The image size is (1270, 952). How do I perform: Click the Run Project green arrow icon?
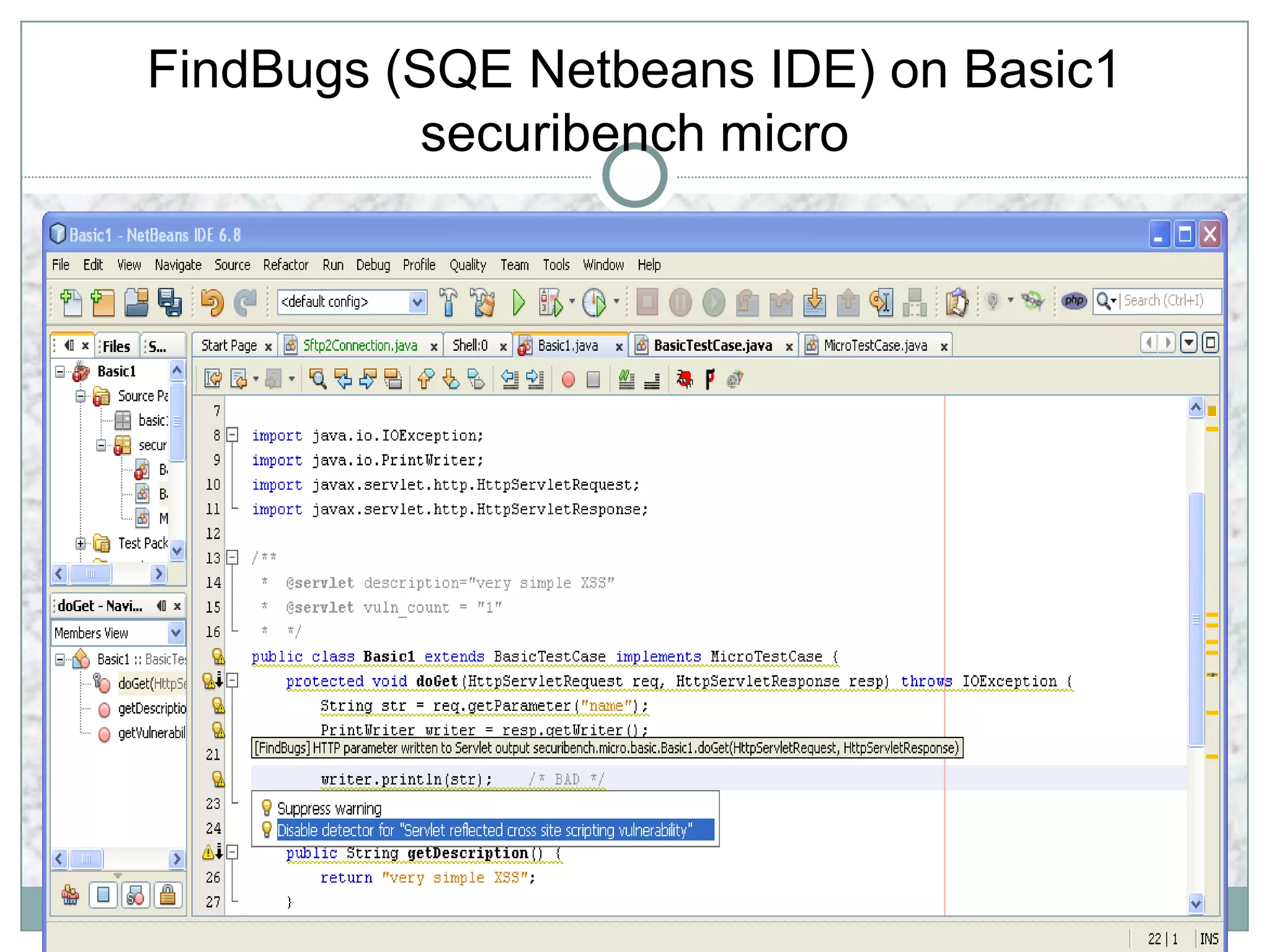click(x=518, y=302)
